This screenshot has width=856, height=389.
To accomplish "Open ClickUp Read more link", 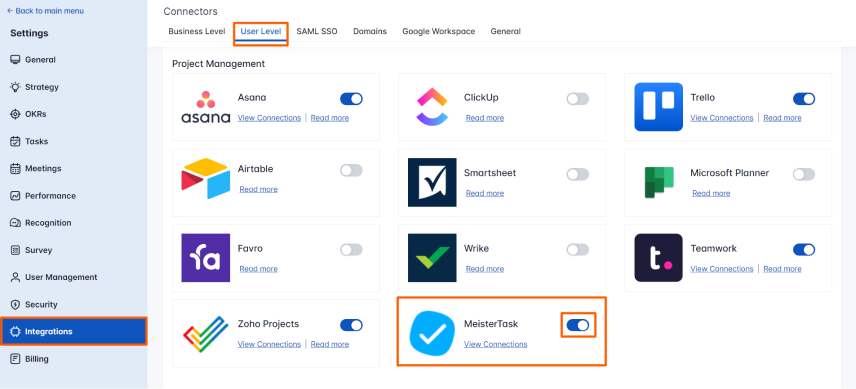I will coord(485,118).
